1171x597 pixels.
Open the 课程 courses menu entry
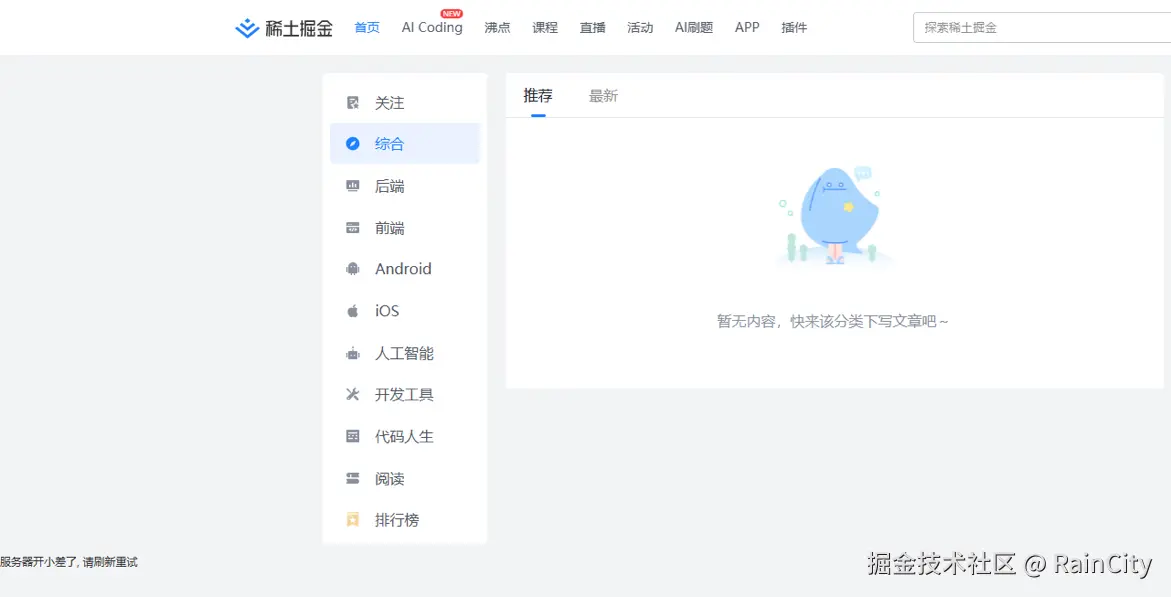(x=545, y=27)
